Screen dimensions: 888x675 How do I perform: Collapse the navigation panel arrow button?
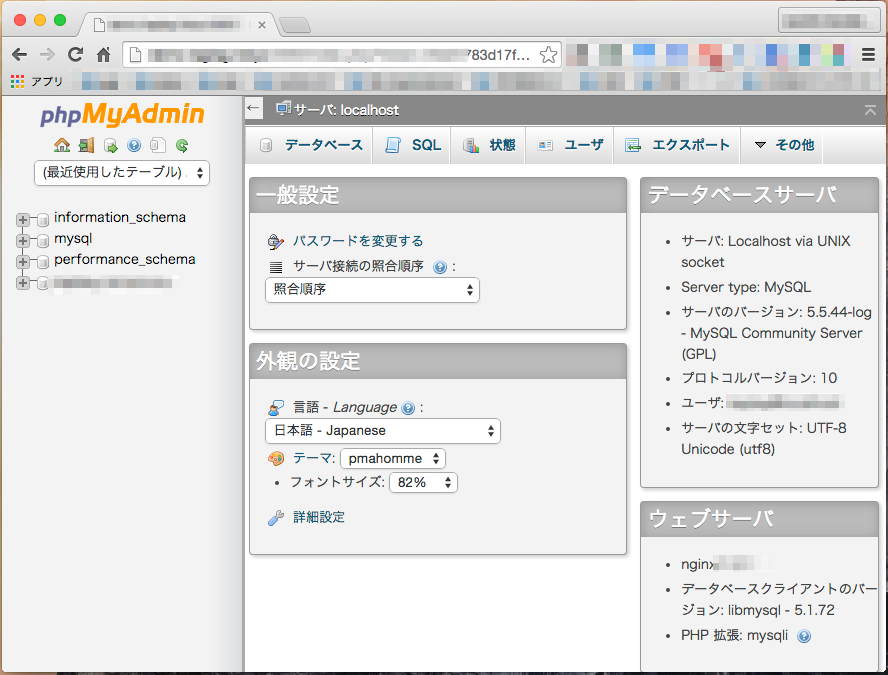coord(254,108)
